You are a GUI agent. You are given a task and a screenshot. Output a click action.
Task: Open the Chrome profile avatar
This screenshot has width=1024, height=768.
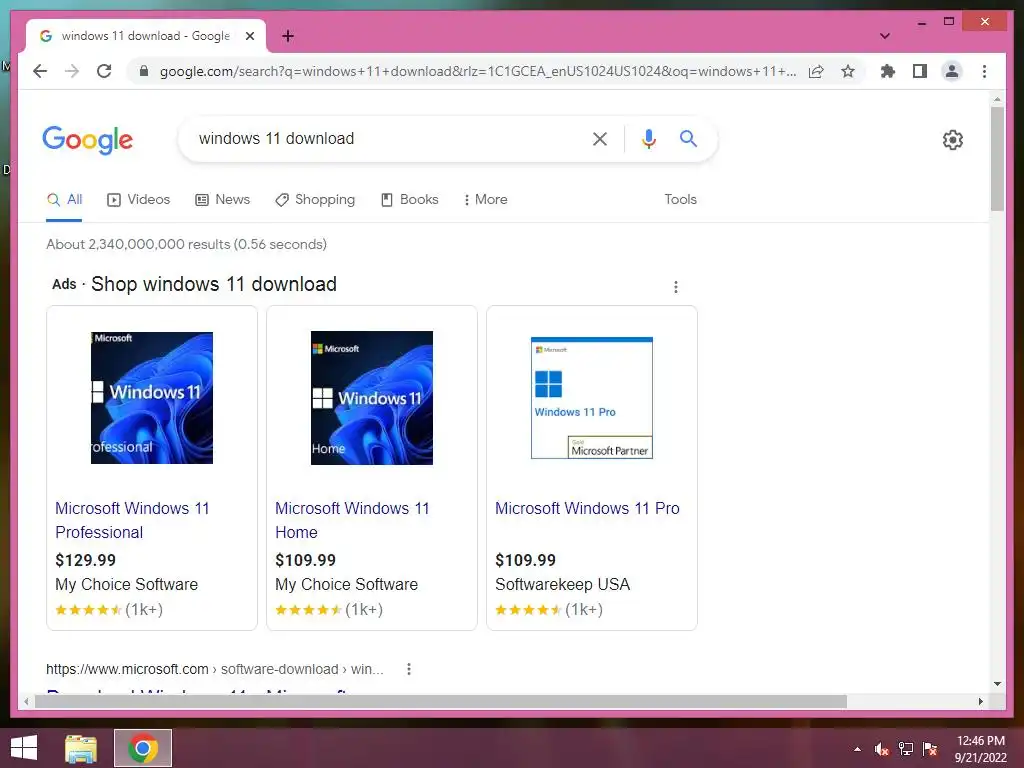(x=952, y=71)
